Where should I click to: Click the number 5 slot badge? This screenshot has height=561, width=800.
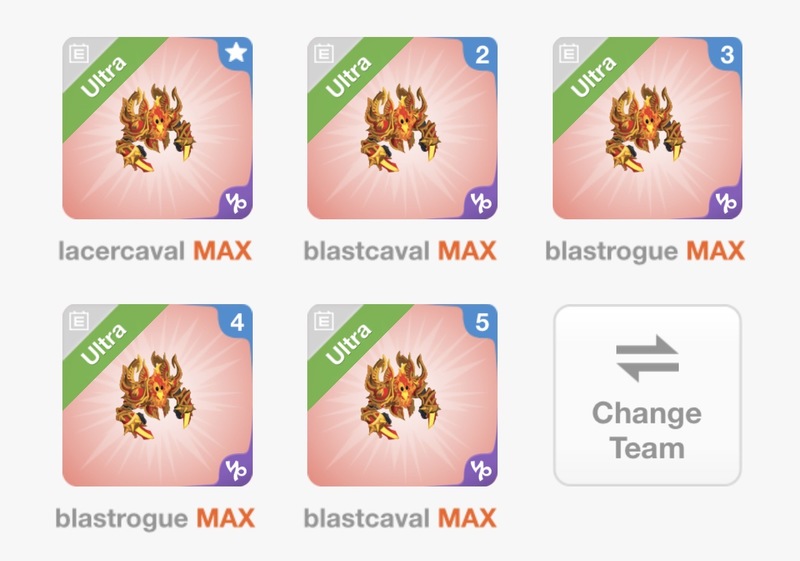482,322
